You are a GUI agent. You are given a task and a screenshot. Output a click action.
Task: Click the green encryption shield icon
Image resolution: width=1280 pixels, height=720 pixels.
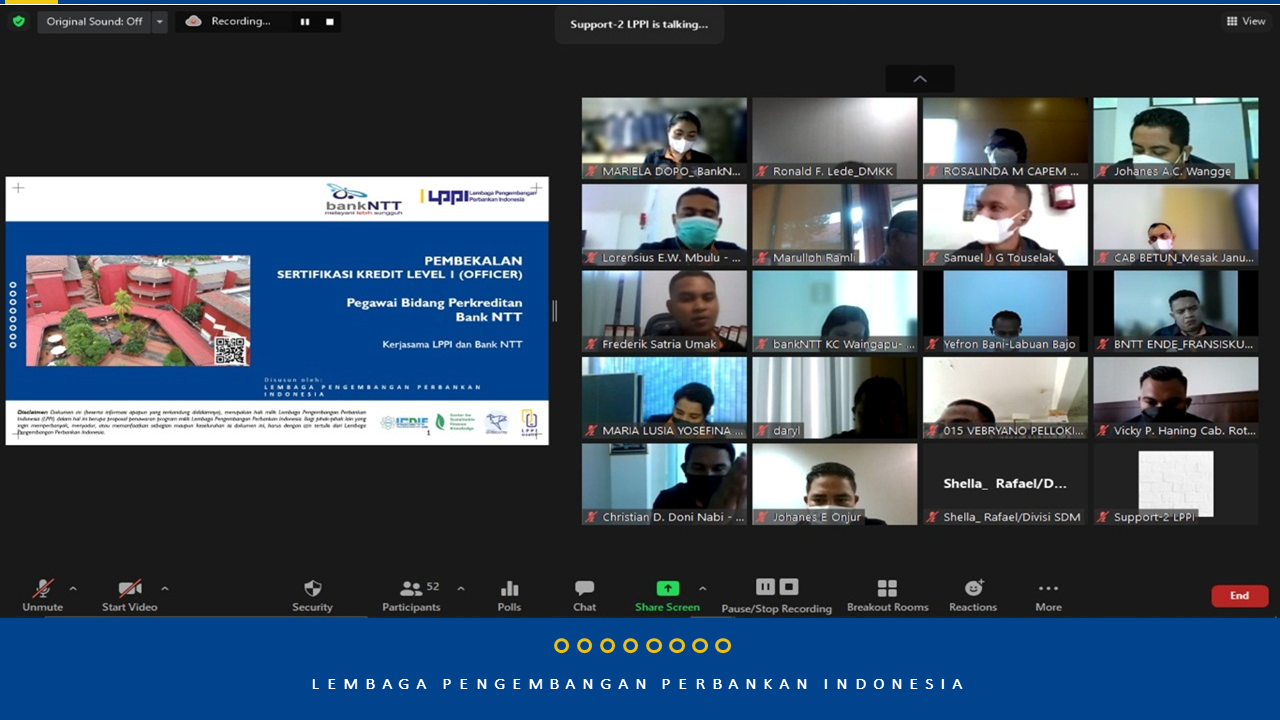click(18, 21)
